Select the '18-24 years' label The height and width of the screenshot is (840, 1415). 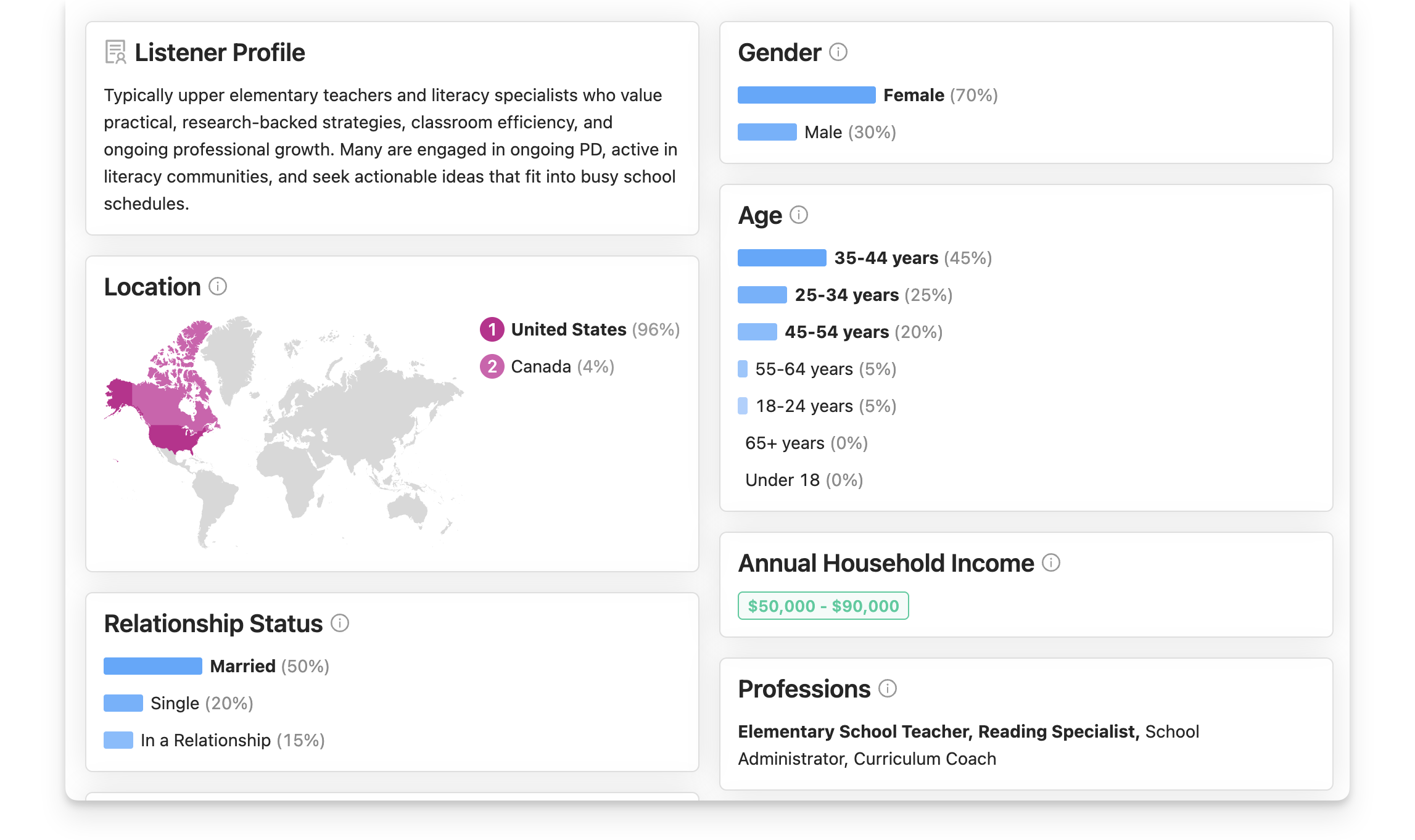804,406
